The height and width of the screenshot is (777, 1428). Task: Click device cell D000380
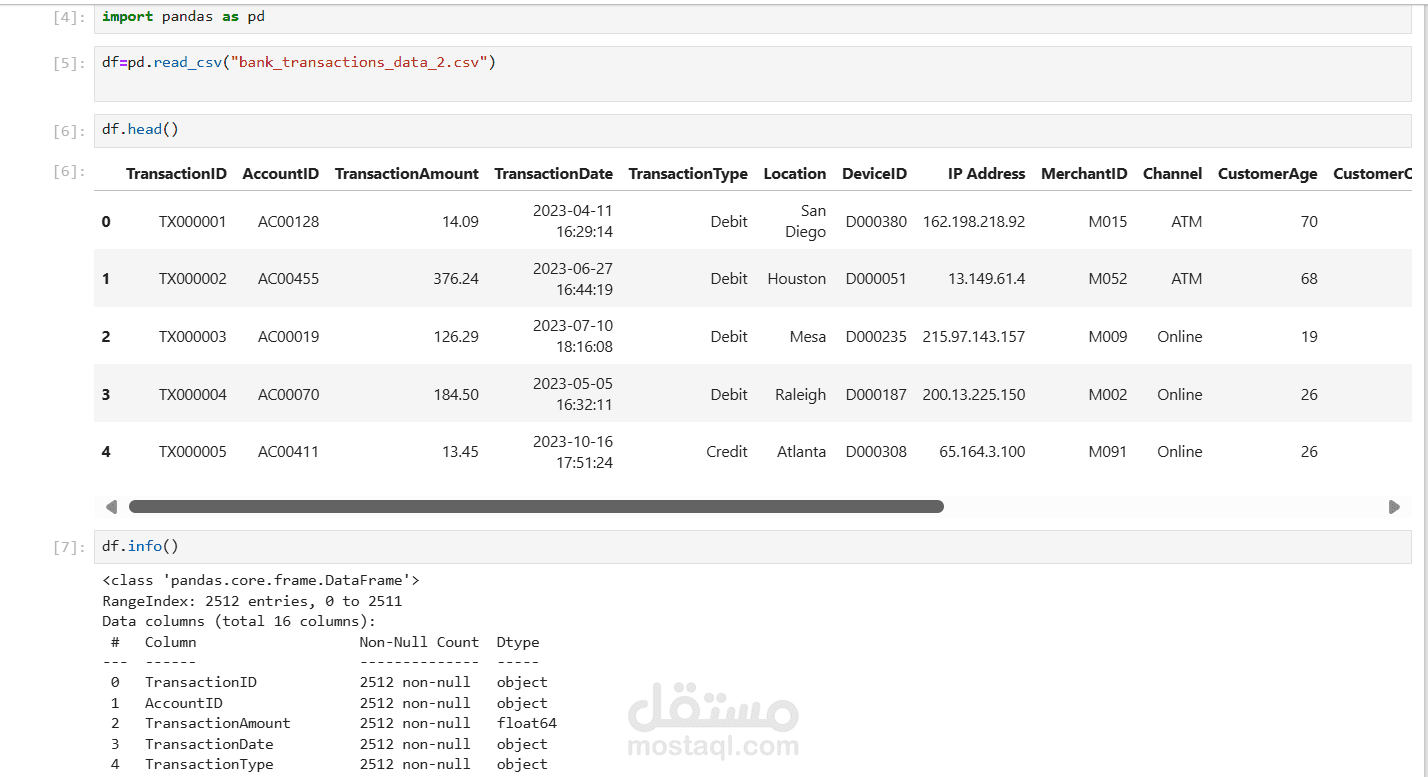click(876, 222)
